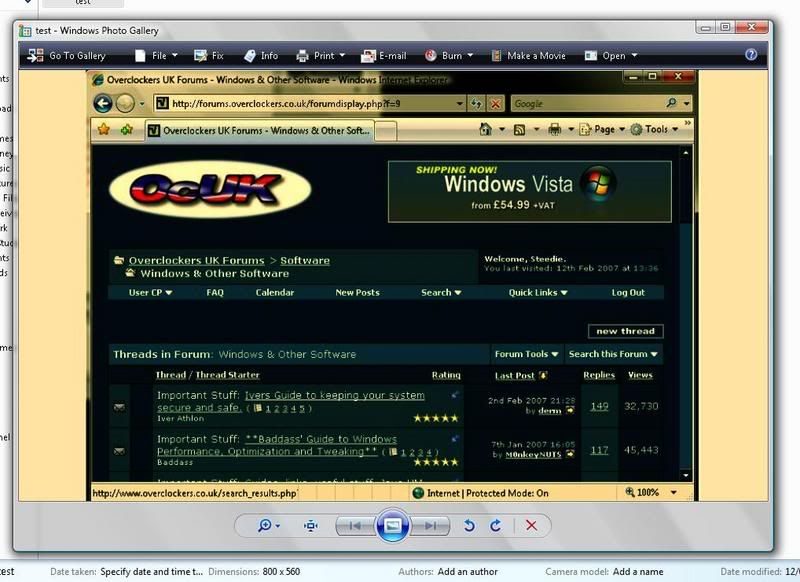Click the IE search magnifier icon
Screen dimensions: 800x582
[x=671, y=103]
